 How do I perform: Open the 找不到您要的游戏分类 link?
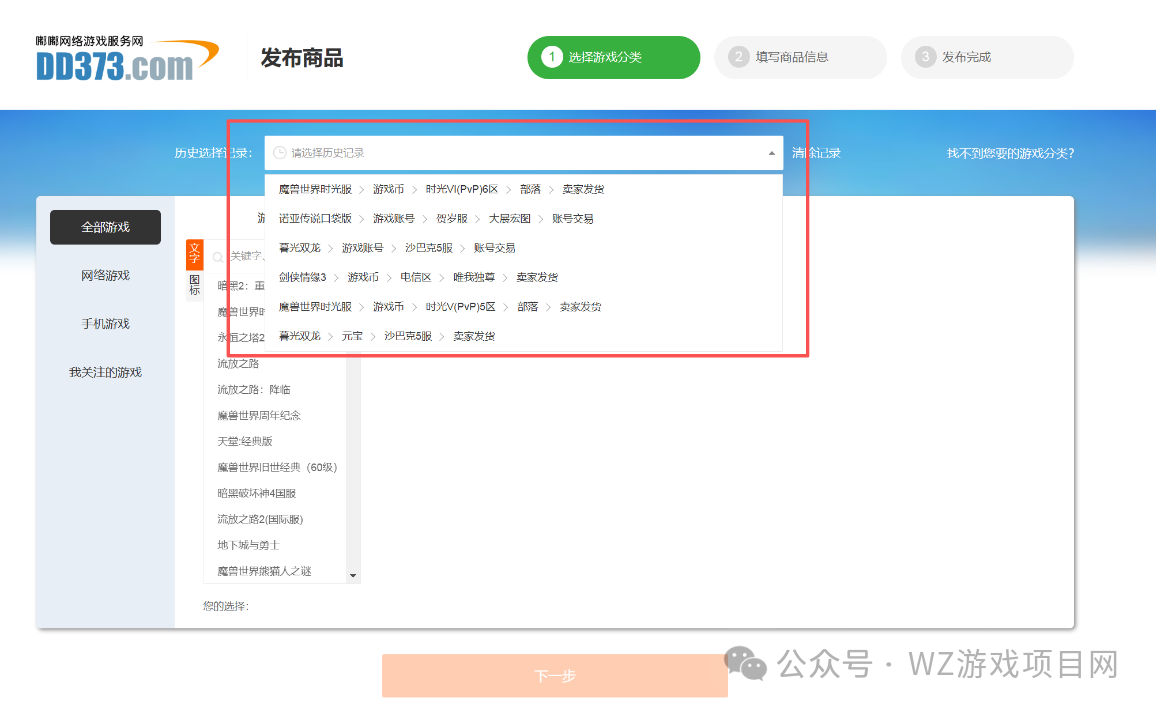pos(1009,152)
